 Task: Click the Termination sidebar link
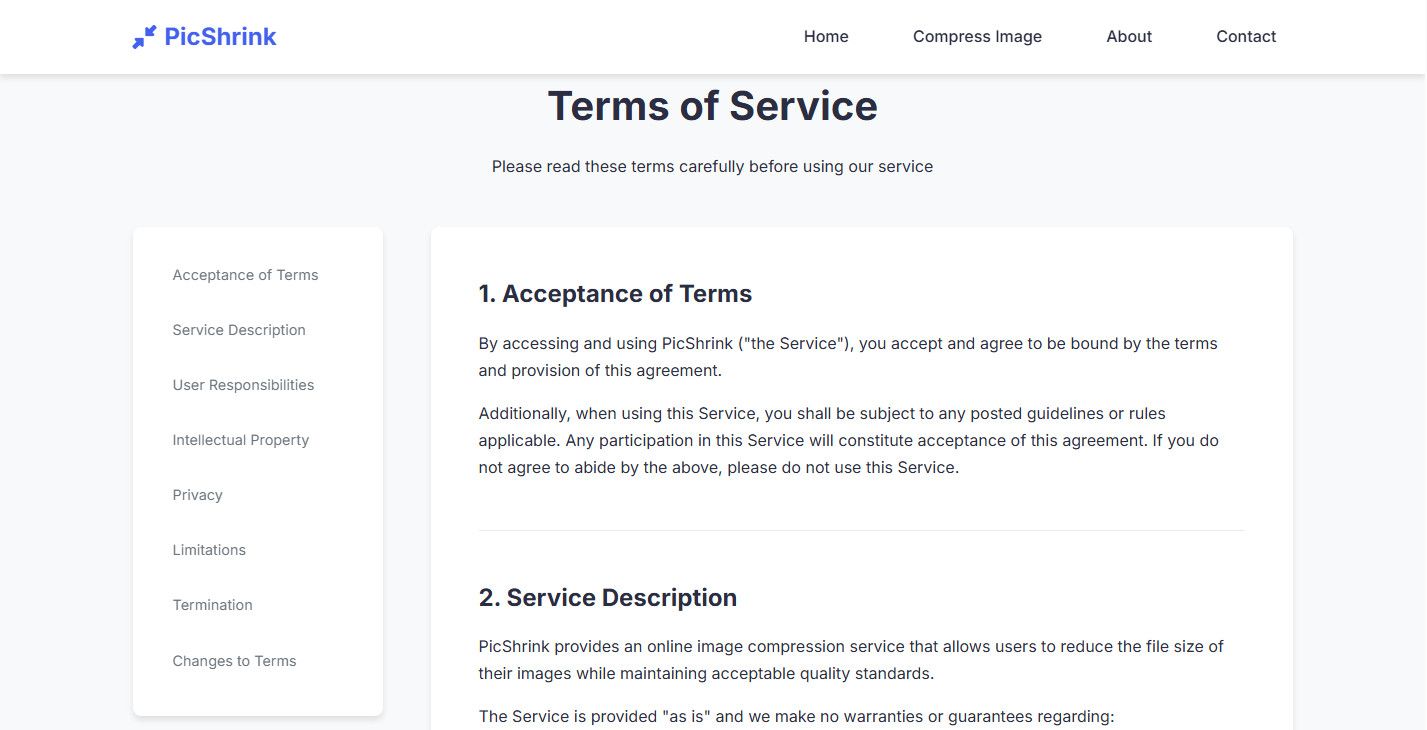212,605
